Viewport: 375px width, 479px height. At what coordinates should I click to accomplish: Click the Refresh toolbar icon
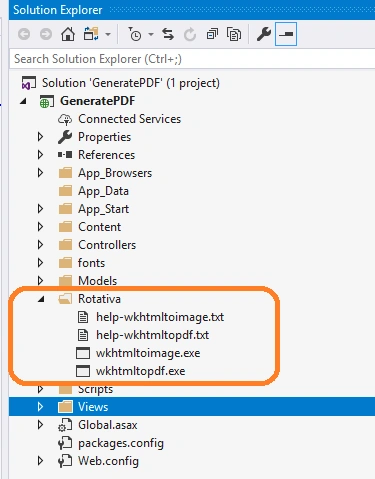tap(190, 34)
